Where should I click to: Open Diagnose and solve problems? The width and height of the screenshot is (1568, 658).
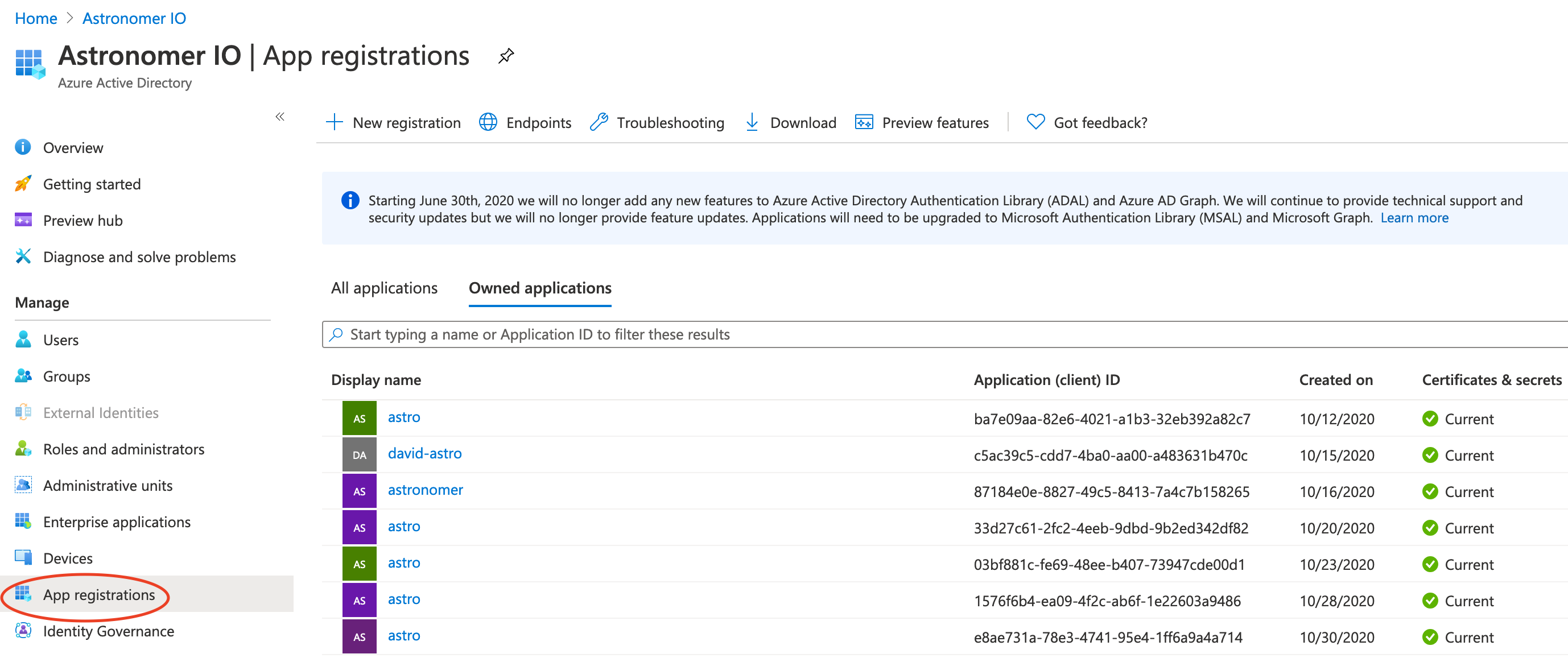139,256
